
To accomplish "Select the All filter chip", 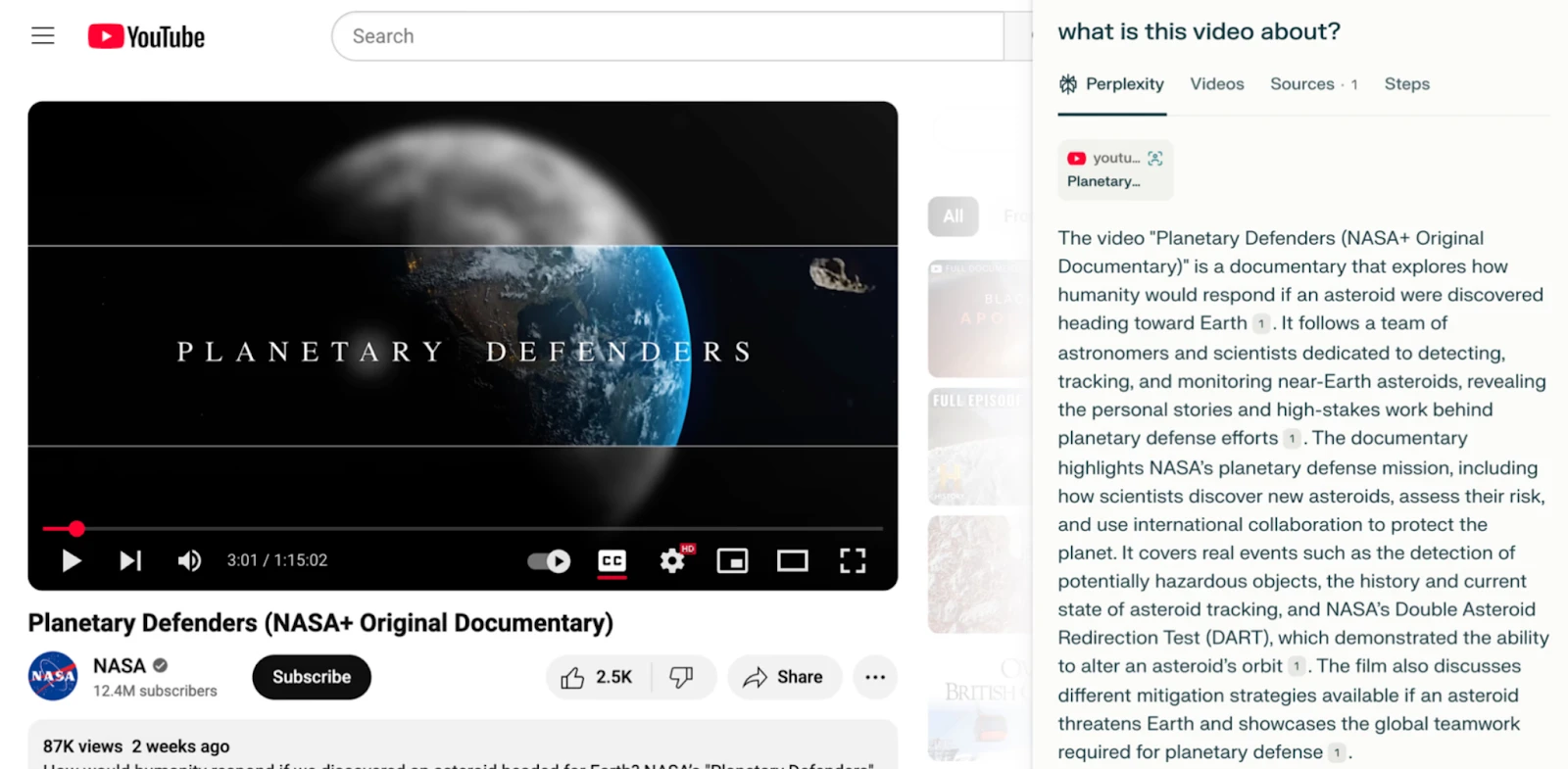I will [x=954, y=216].
